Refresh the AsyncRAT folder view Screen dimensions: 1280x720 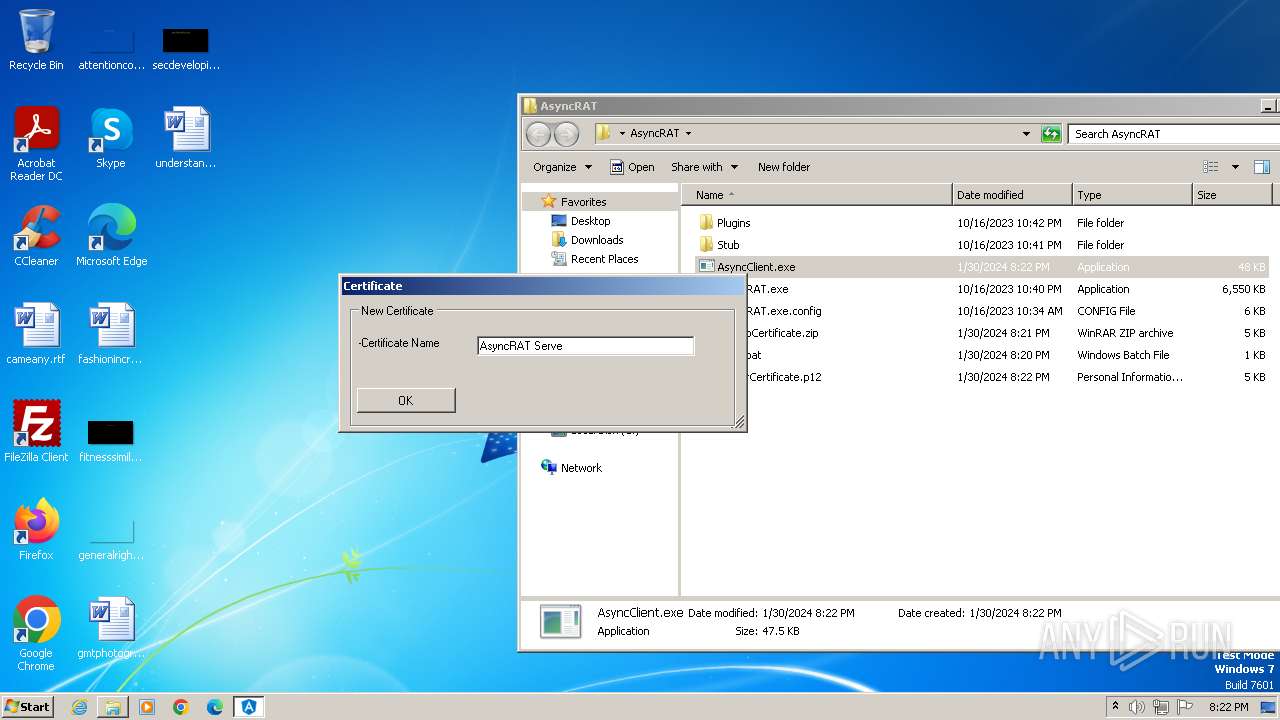tap(1051, 133)
